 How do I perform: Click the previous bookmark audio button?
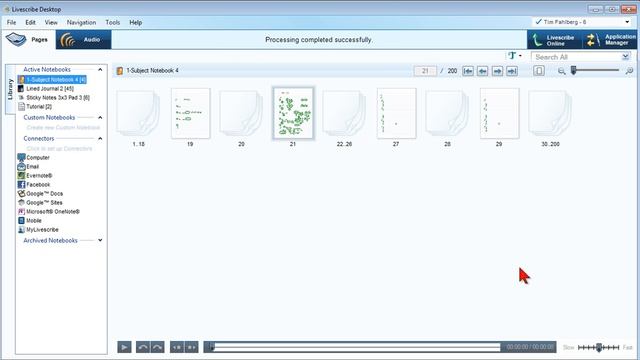coord(177,347)
